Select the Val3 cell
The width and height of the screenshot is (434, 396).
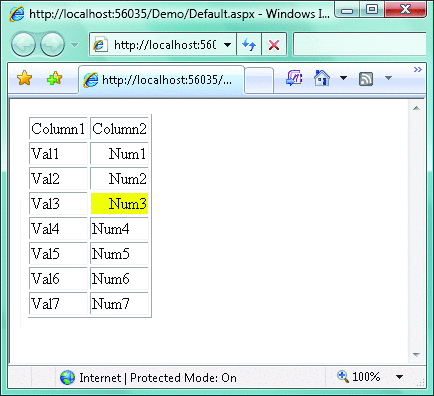58,203
